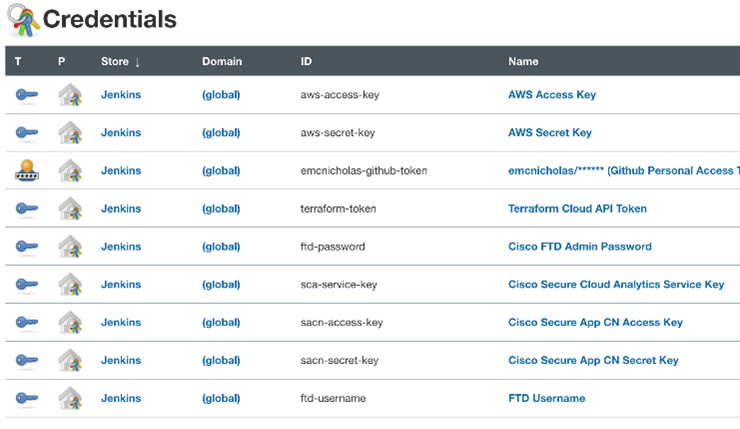Viewport: 740px width, 429px height.
Task: Click the provider house icon in emcnicholas-github-token row
Action: (70, 170)
